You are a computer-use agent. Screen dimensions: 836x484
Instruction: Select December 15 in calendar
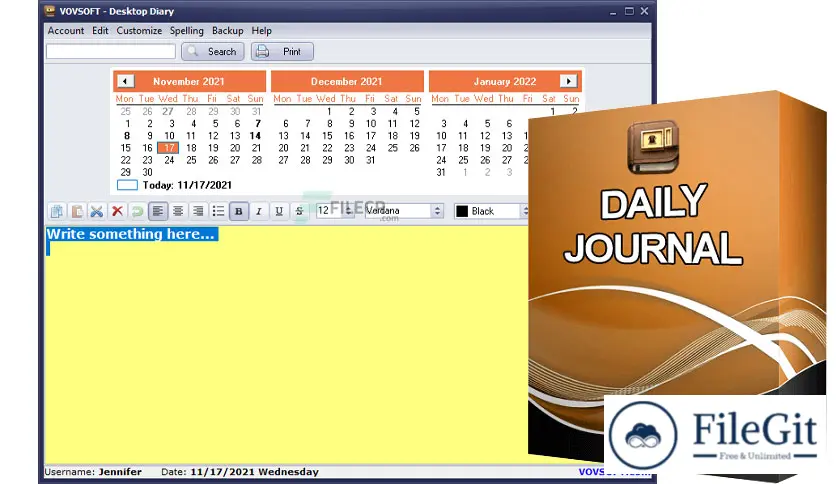click(327, 135)
